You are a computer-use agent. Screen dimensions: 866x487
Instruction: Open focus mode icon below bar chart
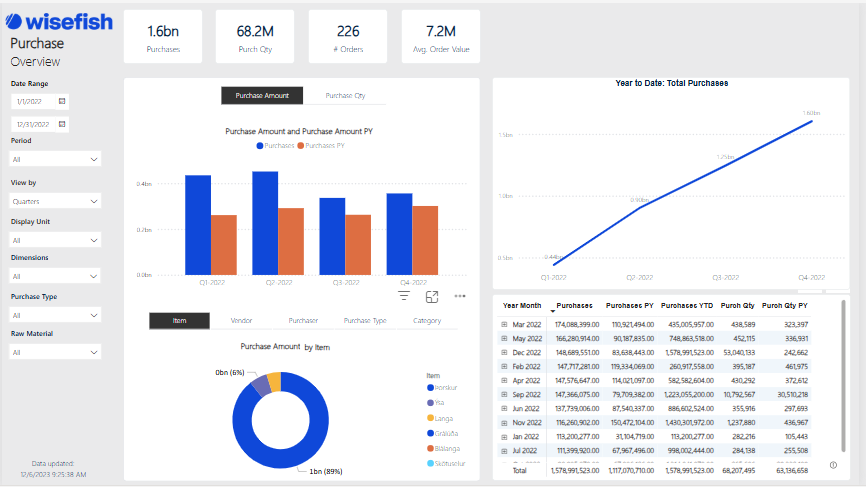(432, 296)
